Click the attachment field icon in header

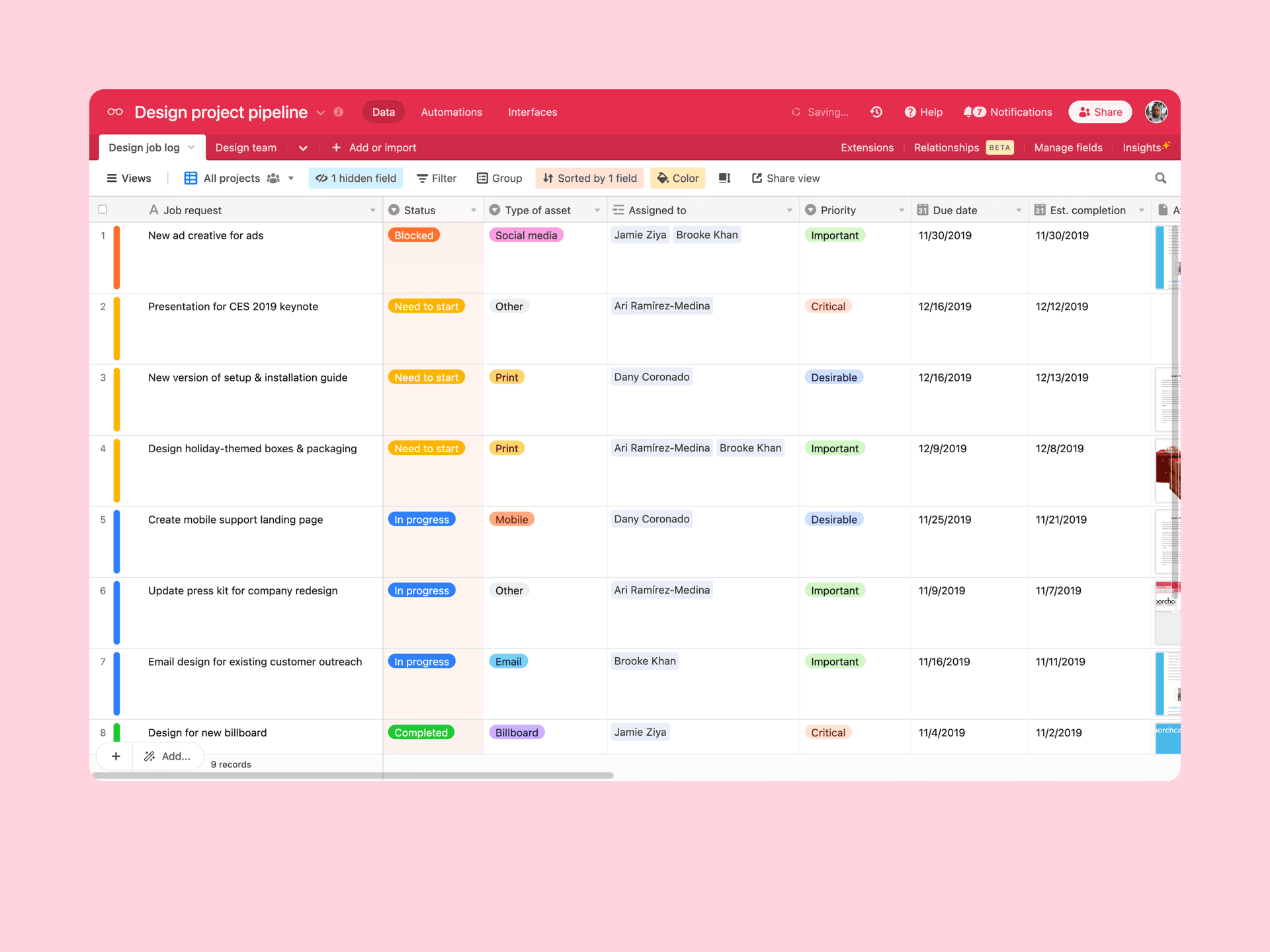tap(1163, 210)
